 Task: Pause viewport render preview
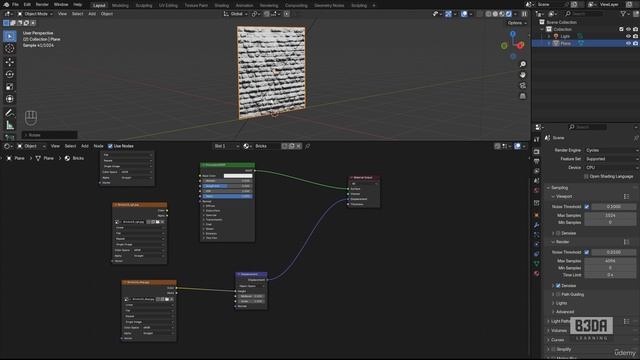(x=524, y=14)
